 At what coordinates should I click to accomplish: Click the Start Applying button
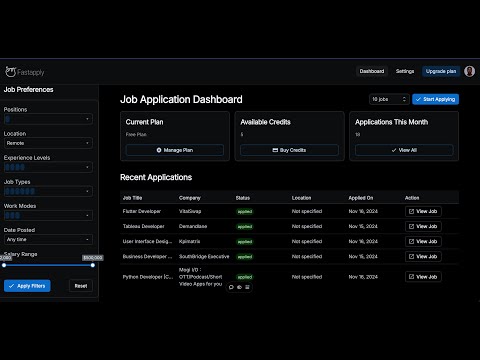coord(435,99)
